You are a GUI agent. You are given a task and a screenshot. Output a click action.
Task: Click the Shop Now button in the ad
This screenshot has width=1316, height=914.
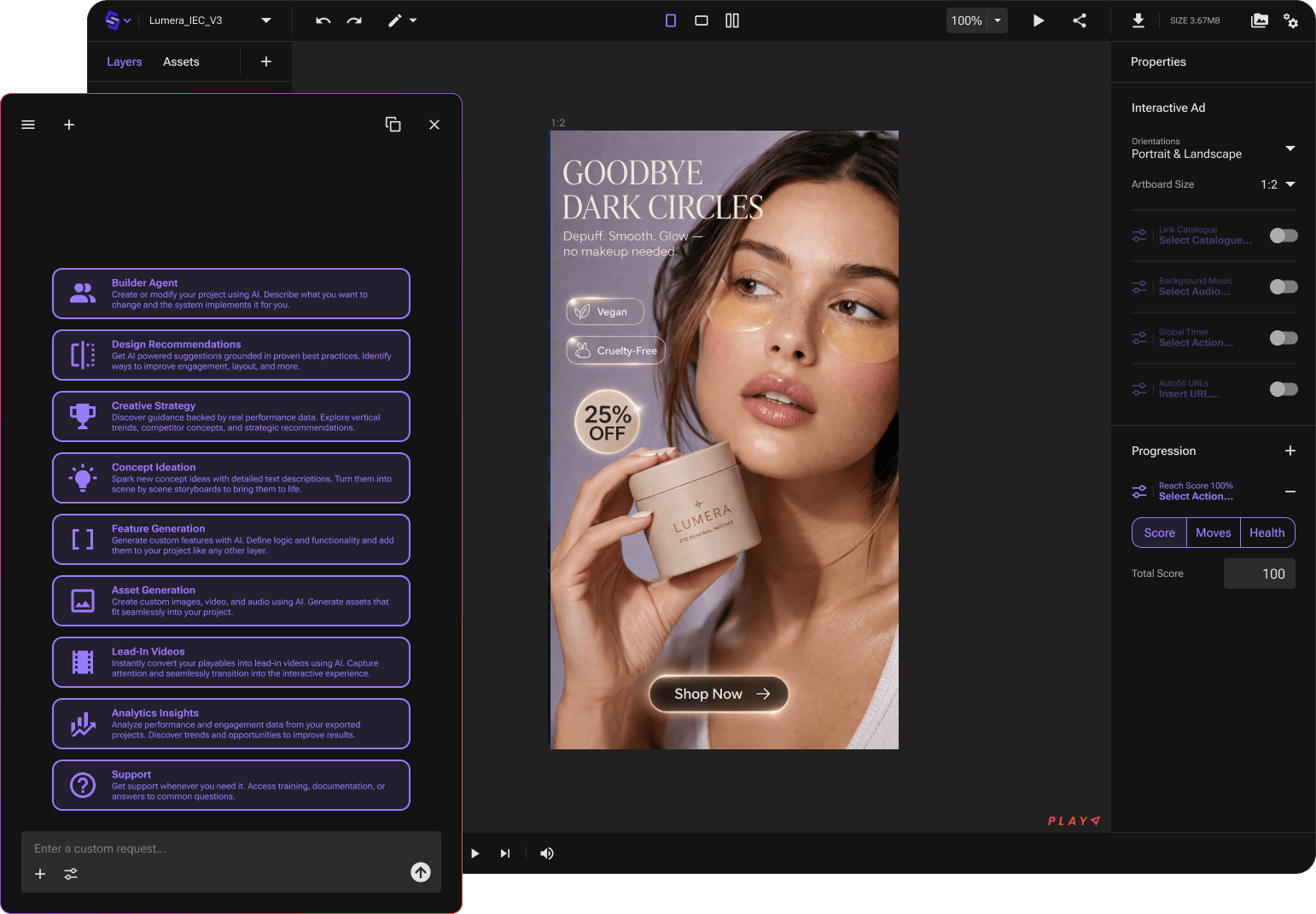(719, 694)
